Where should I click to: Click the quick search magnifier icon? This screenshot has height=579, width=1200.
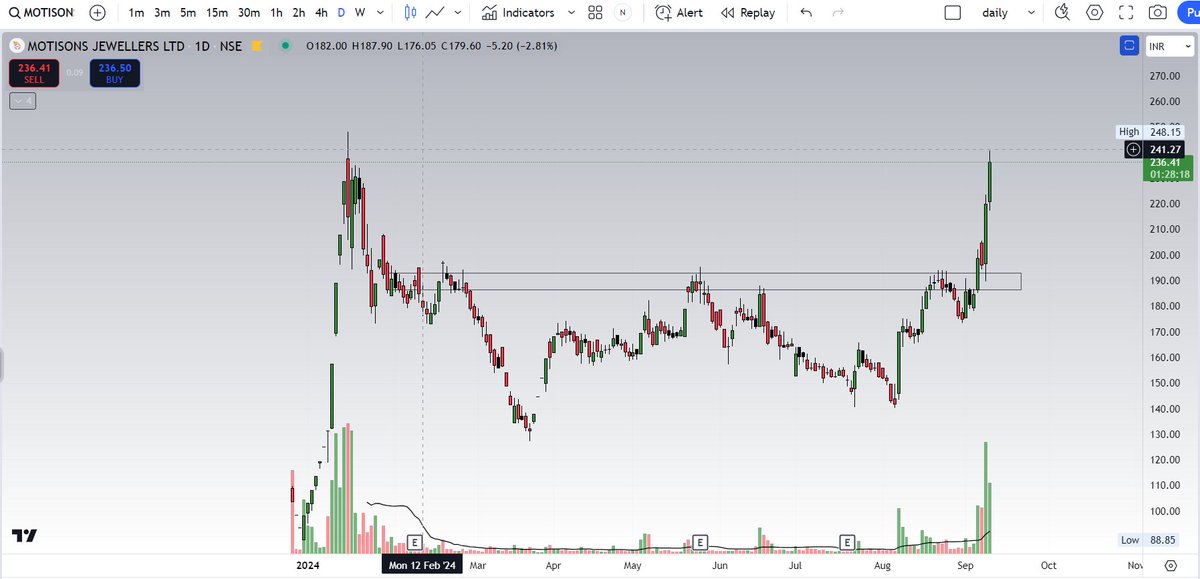click(1062, 12)
